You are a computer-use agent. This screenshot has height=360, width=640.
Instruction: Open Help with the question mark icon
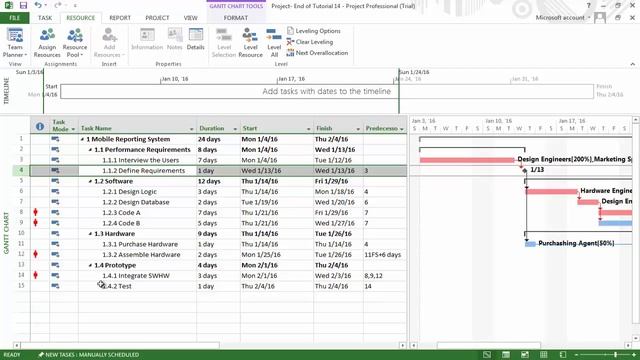point(588,6)
